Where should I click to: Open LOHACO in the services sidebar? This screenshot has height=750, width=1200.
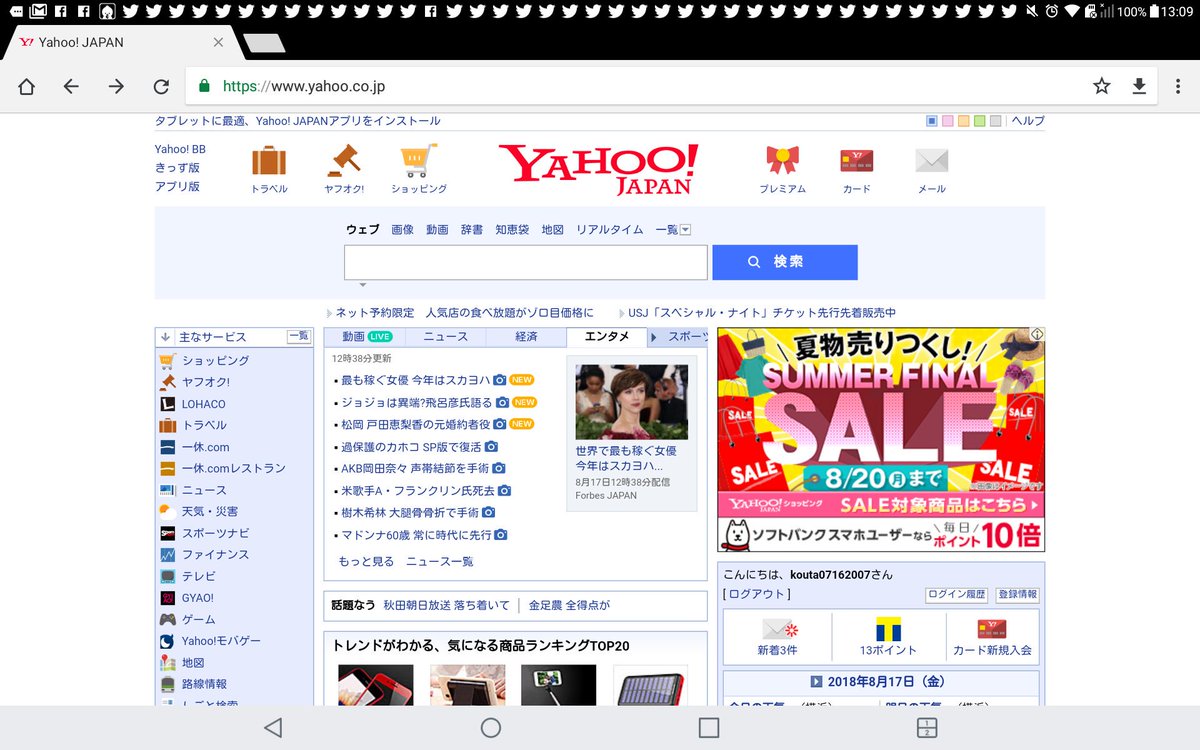[x=204, y=404]
